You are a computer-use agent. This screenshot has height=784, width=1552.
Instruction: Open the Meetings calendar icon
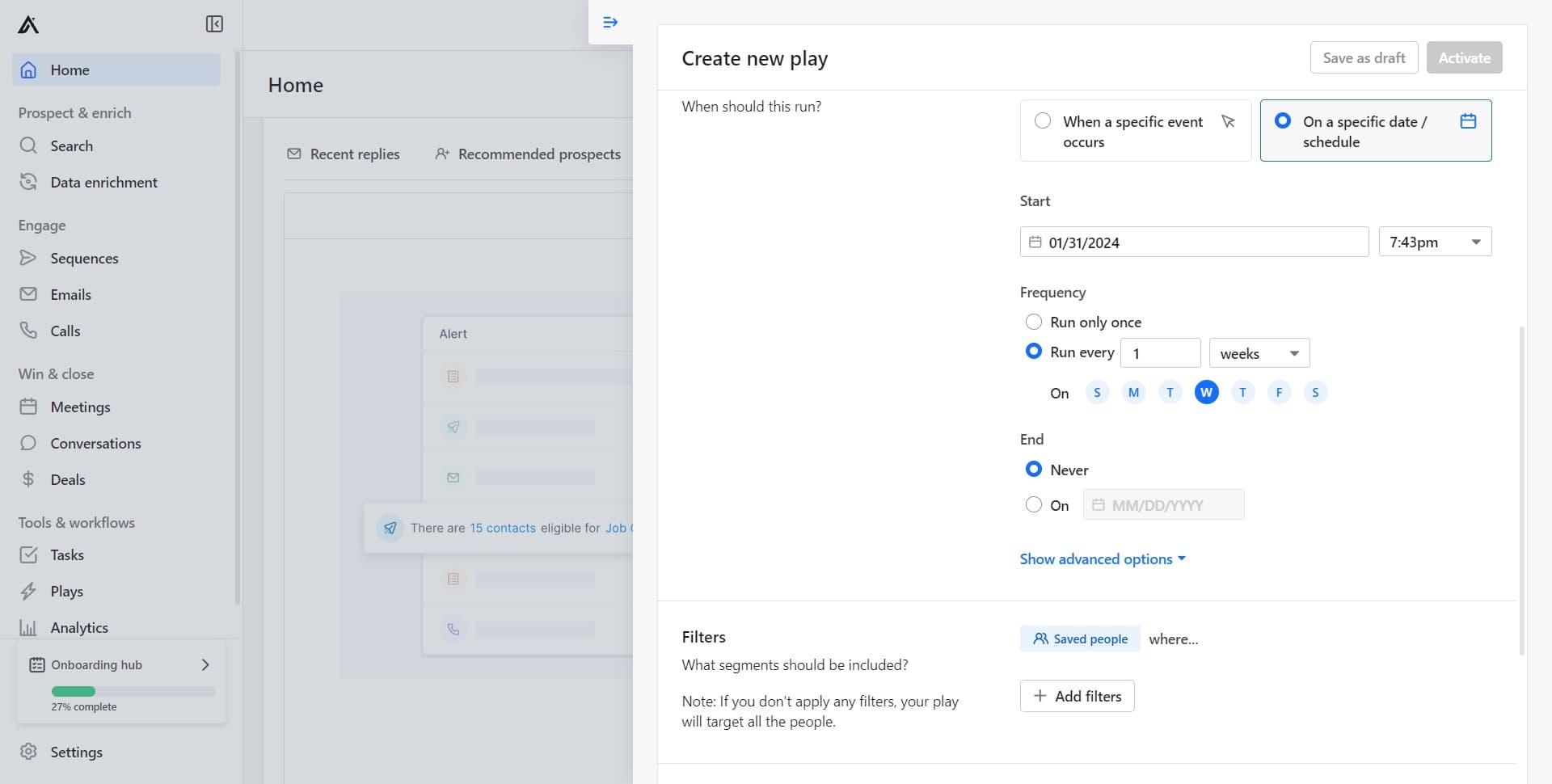tap(28, 407)
